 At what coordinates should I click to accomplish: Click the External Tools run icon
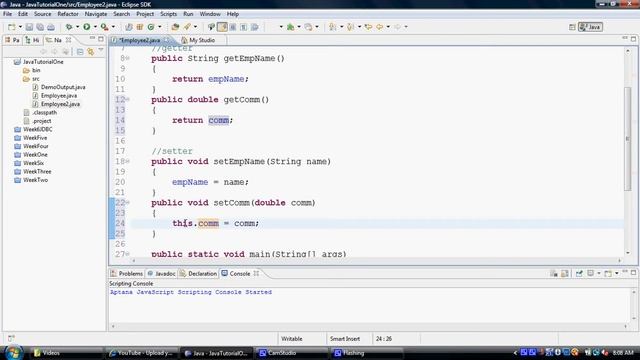(104, 27)
